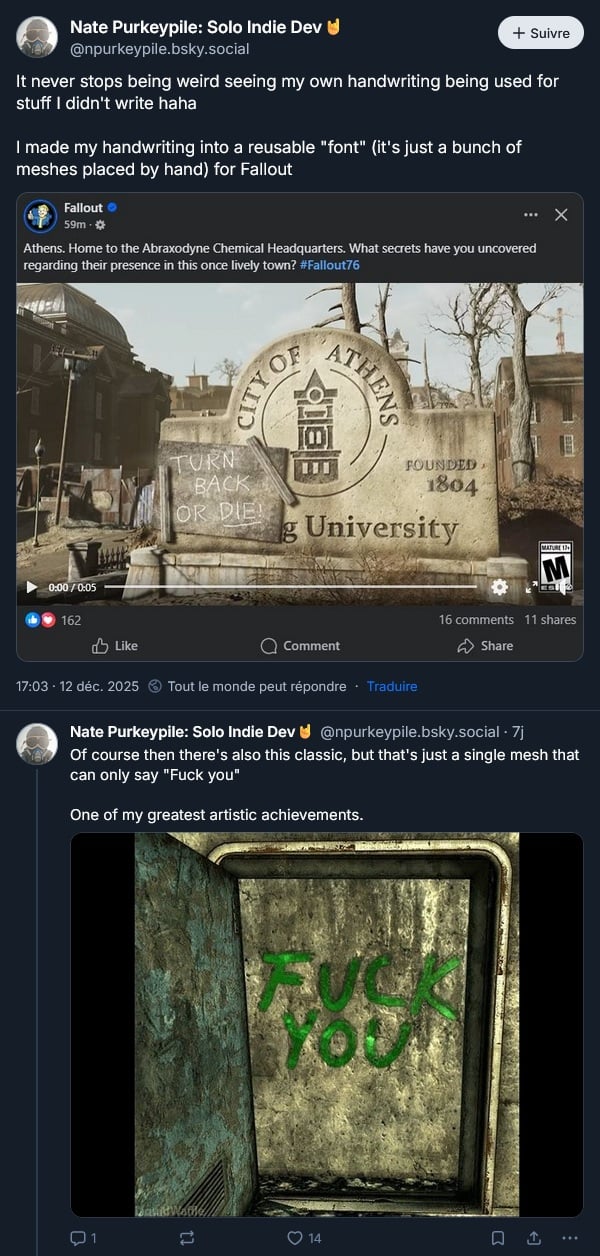Share the Fallout Facebook post

[x=485, y=646]
